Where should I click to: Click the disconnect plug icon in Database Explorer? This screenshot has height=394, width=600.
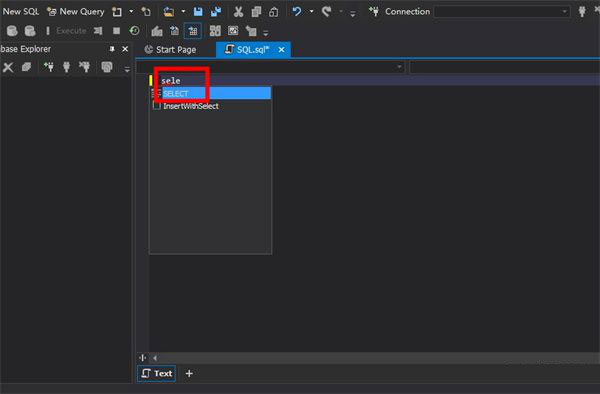point(85,67)
